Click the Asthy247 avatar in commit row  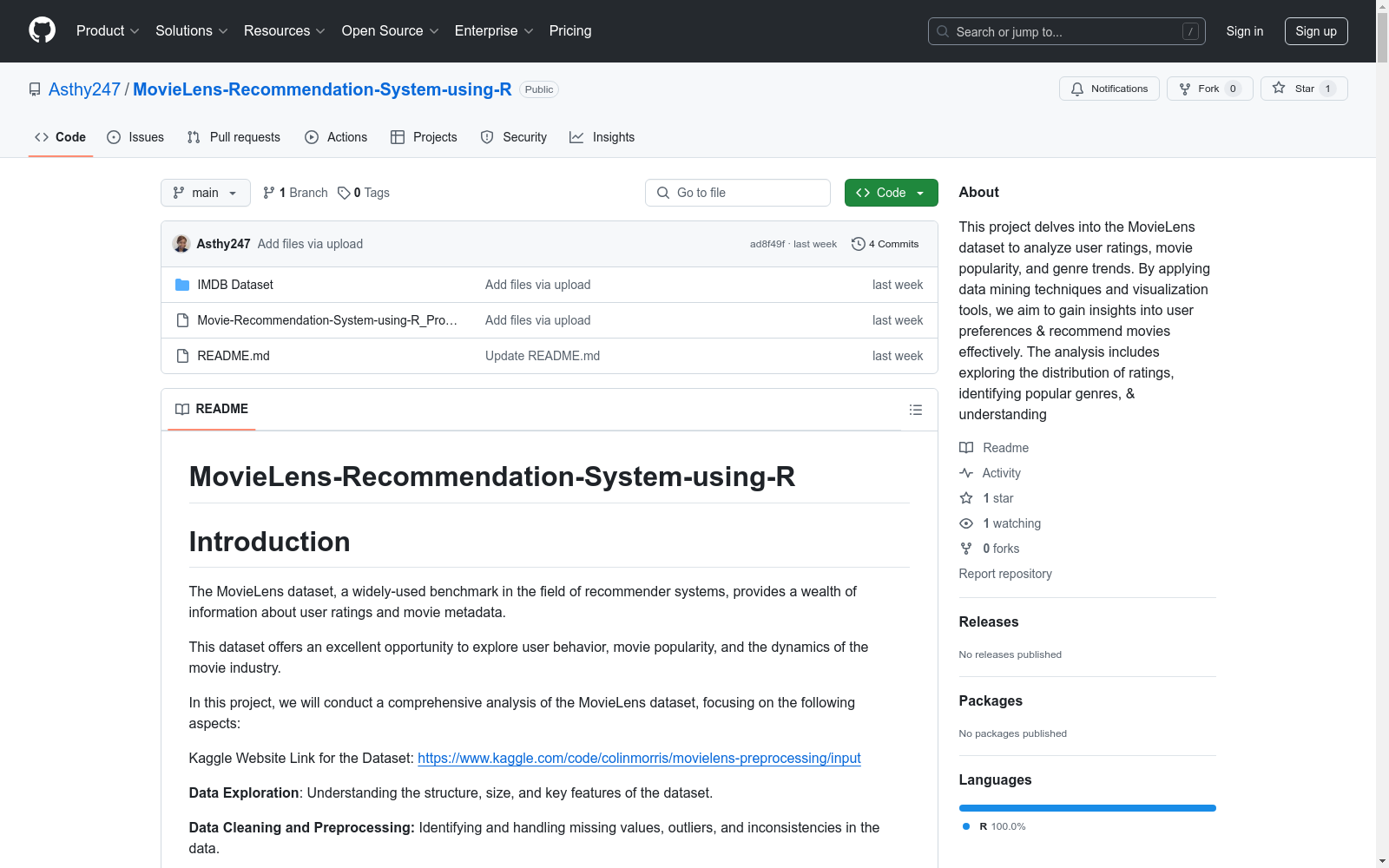pos(181,244)
